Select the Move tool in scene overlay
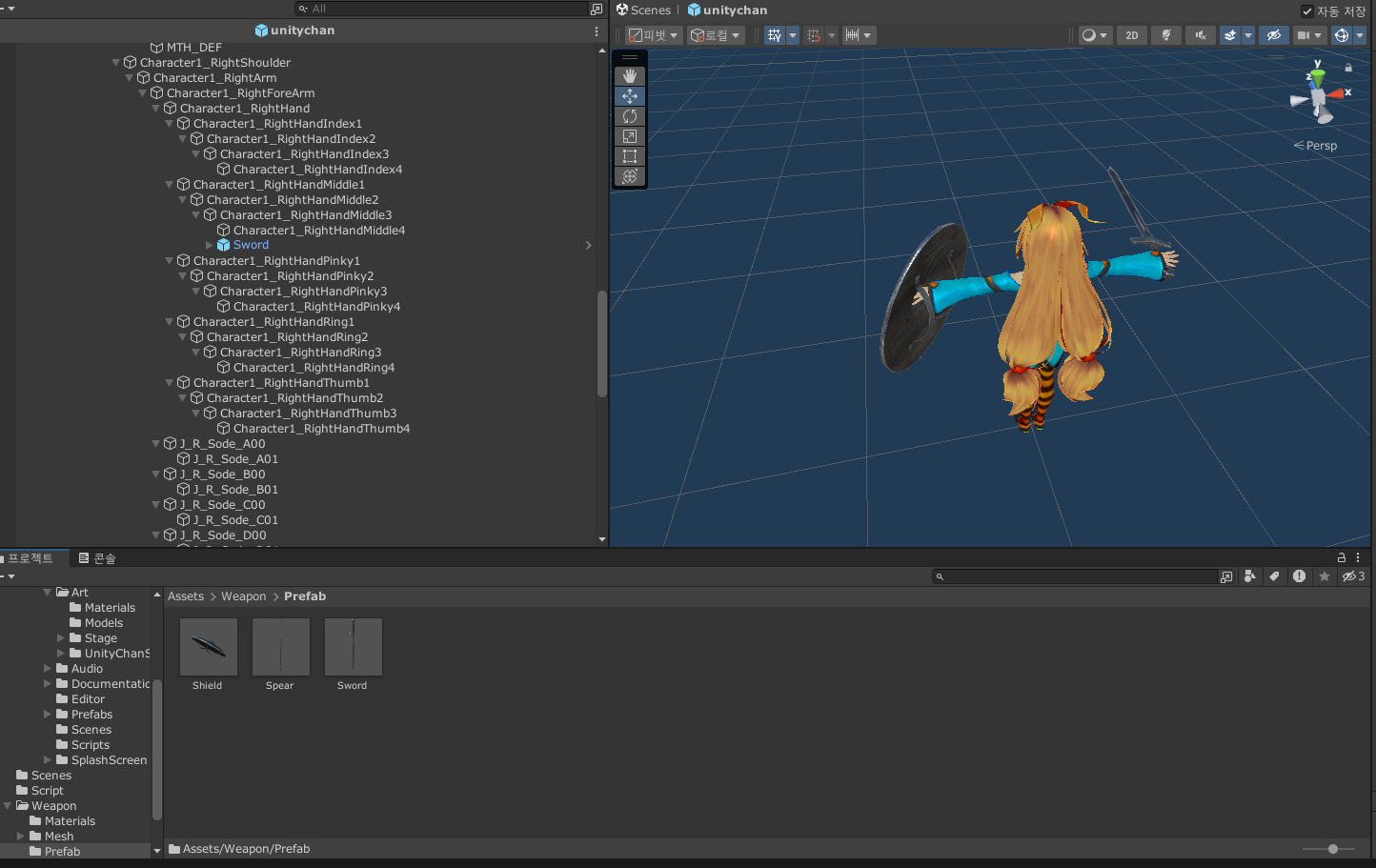The image size is (1376, 868). pyautogui.click(x=630, y=96)
